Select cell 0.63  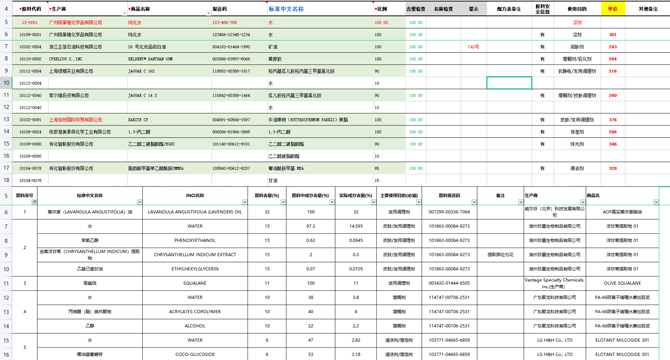coord(311,240)
